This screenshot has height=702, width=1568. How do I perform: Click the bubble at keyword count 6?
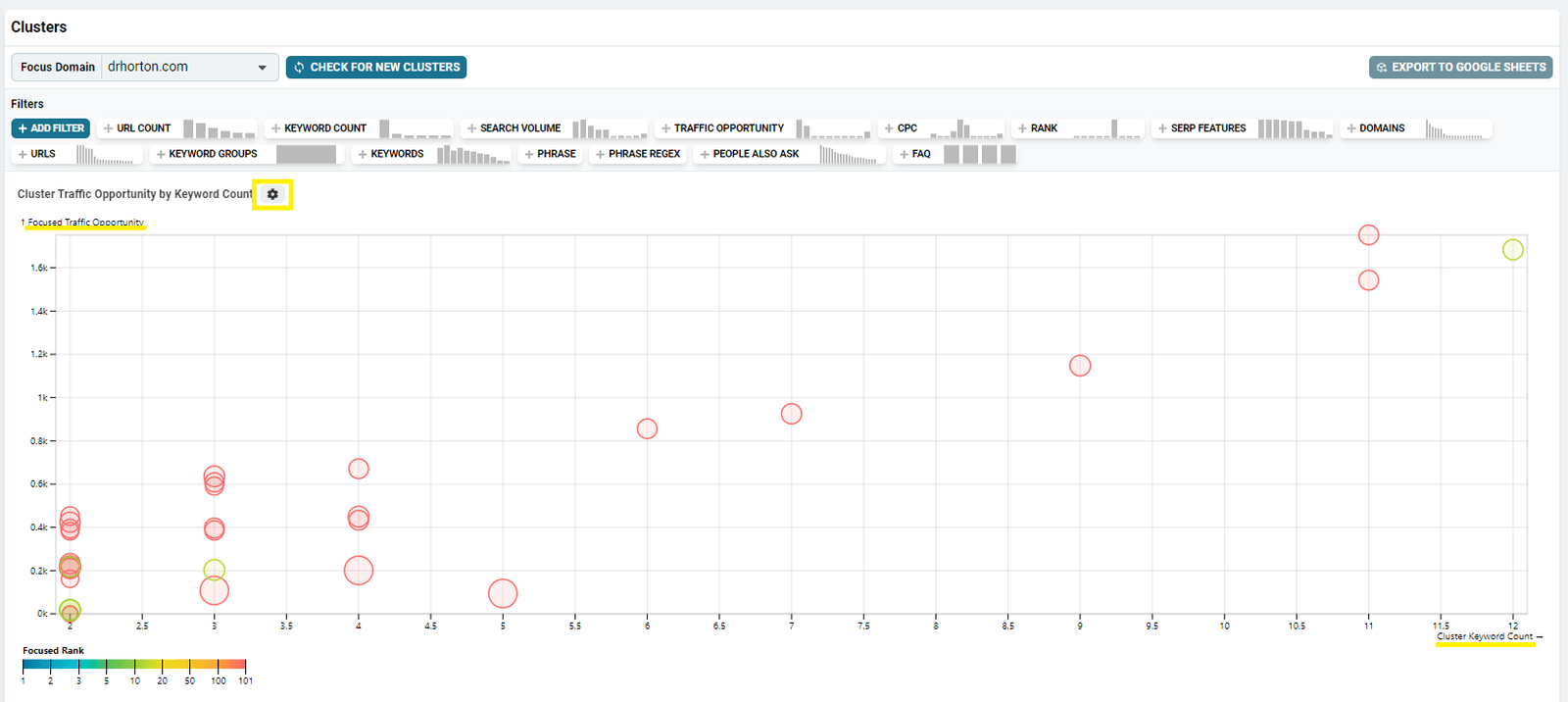[647, 428]
